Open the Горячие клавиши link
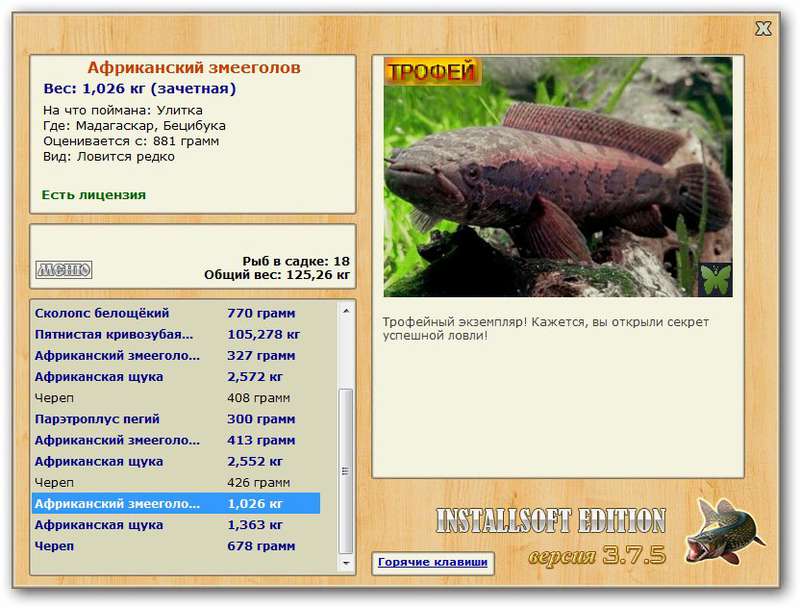Viewport: 800px width, 608px height. 433,562
